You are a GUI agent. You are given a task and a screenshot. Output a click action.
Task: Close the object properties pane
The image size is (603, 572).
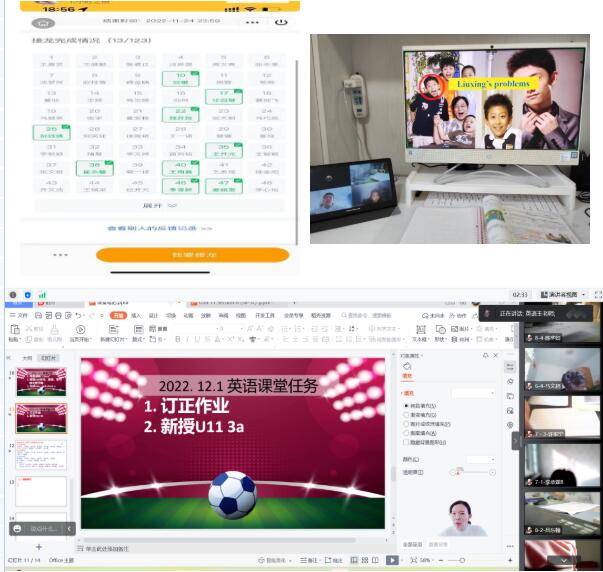click(496, 355)
